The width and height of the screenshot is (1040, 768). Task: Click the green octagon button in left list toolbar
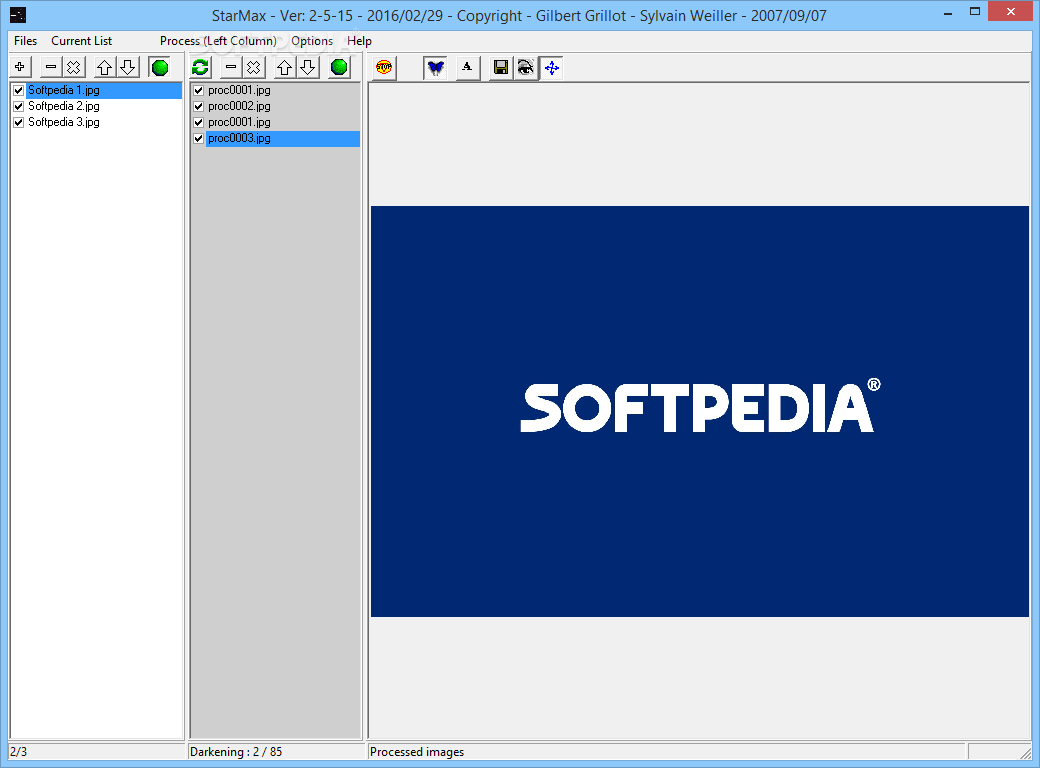tap(160, 67)
